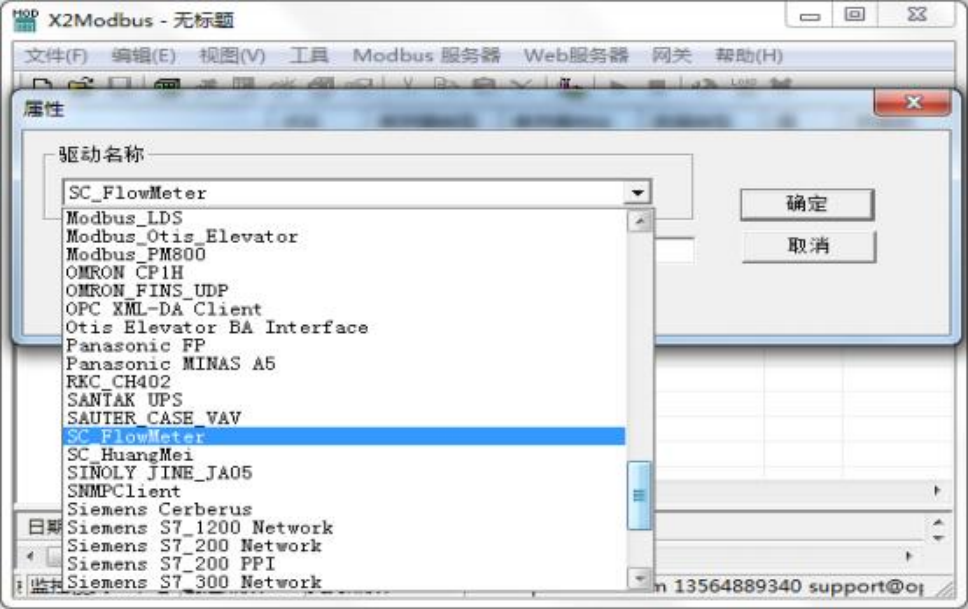Click the log panel's upper stepper arrow
This screenshot has width=968, height=609.
point(938,523)
